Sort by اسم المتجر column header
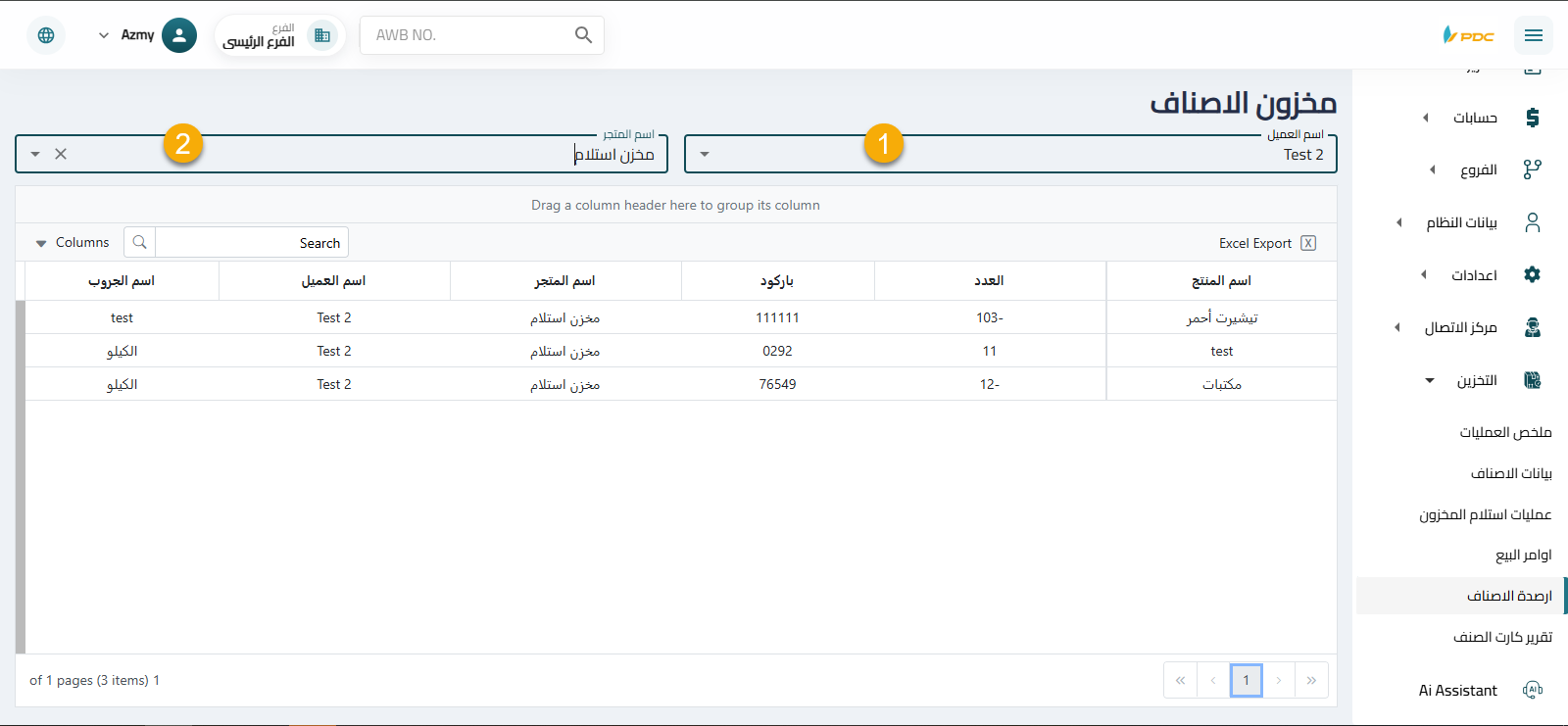Viewport: 1568px width, 726px height. click(x=565, y=280)
